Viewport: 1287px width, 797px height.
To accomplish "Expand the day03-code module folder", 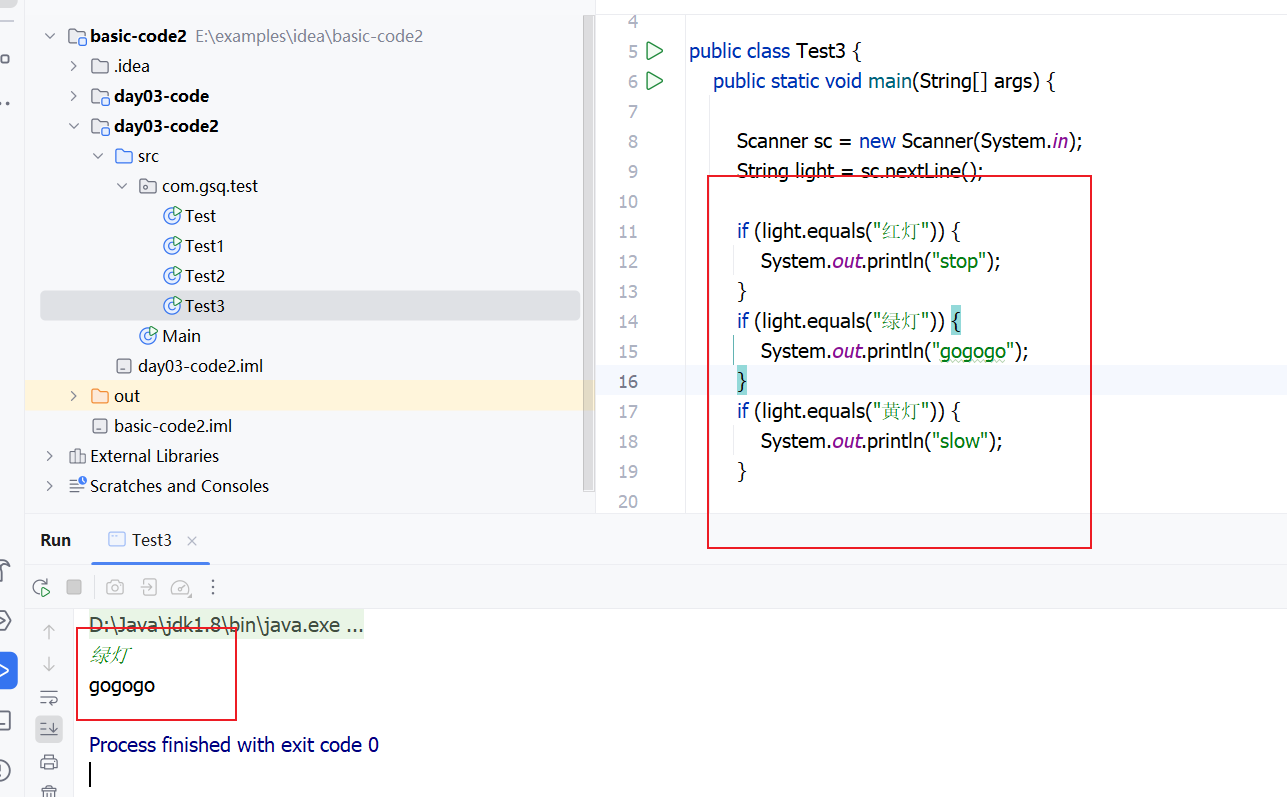I will point(74,96).
